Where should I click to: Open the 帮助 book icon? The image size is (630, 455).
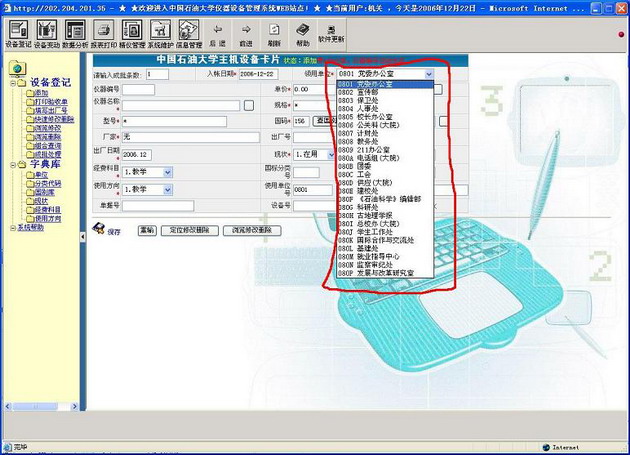coord(303,32)
